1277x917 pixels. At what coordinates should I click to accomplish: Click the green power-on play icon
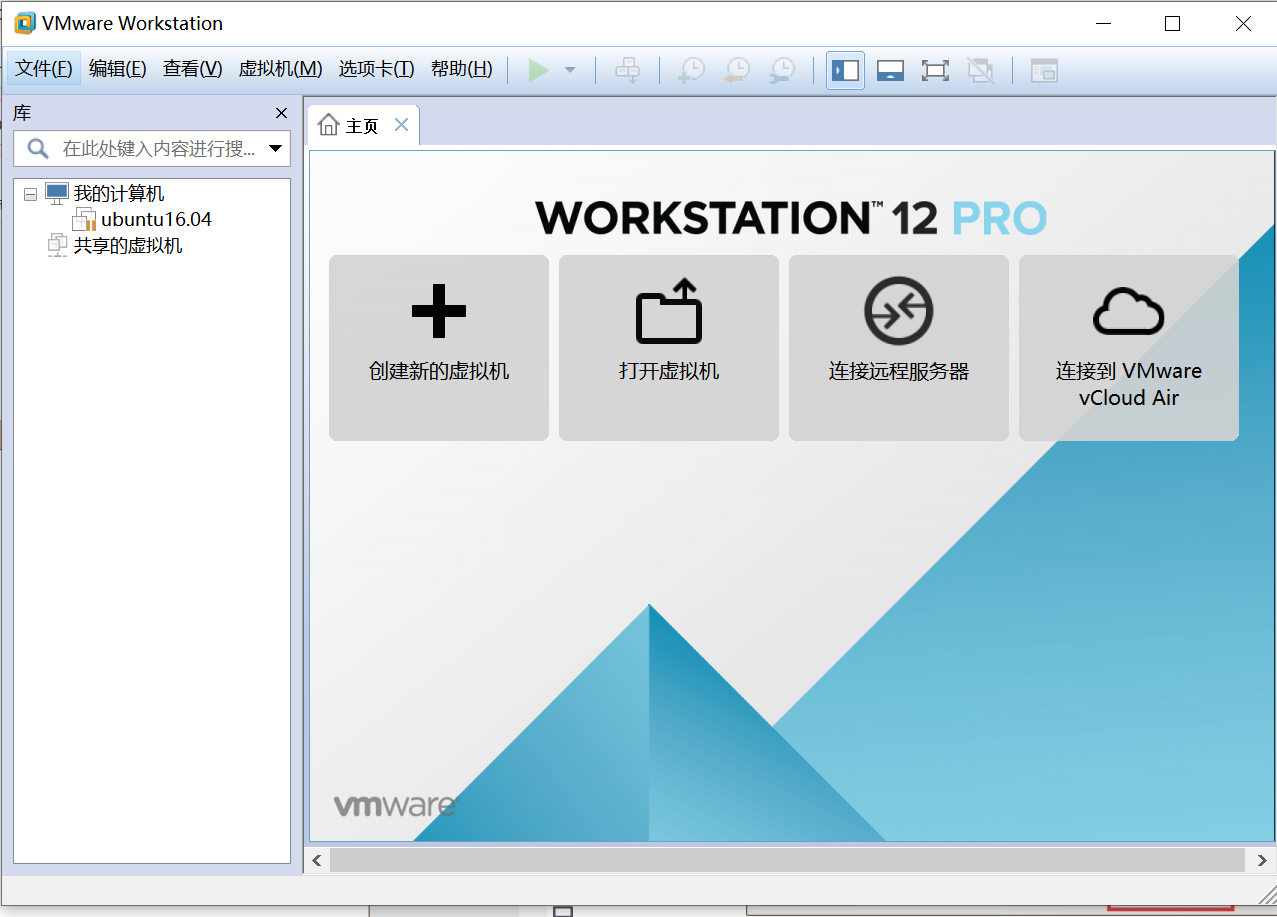click(539, 70)
